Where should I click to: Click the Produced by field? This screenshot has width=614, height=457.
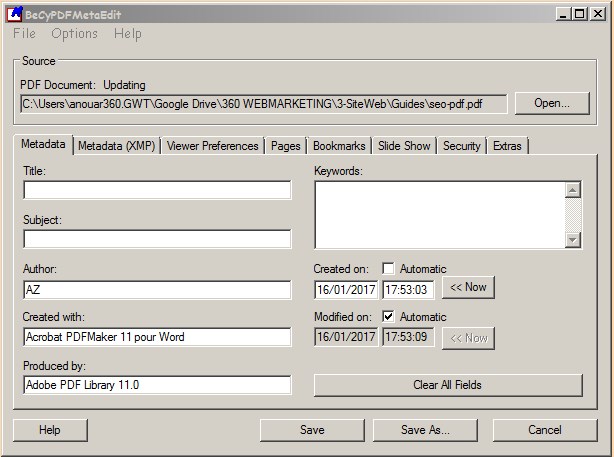tap(157, 385)
